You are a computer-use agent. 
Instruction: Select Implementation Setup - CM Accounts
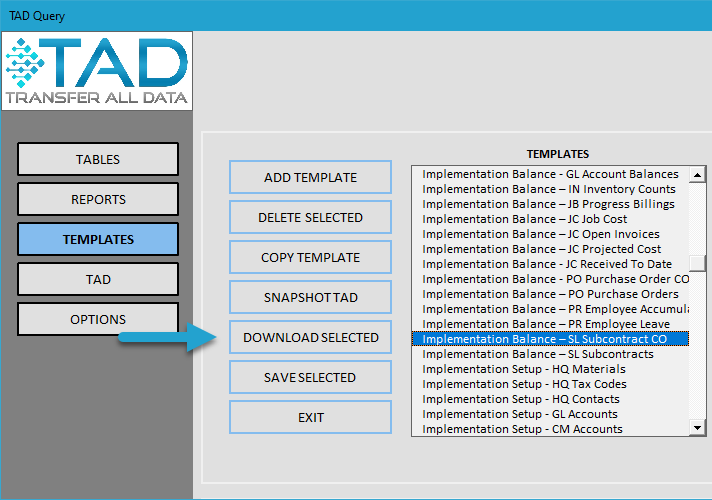(x=550, y=429)
